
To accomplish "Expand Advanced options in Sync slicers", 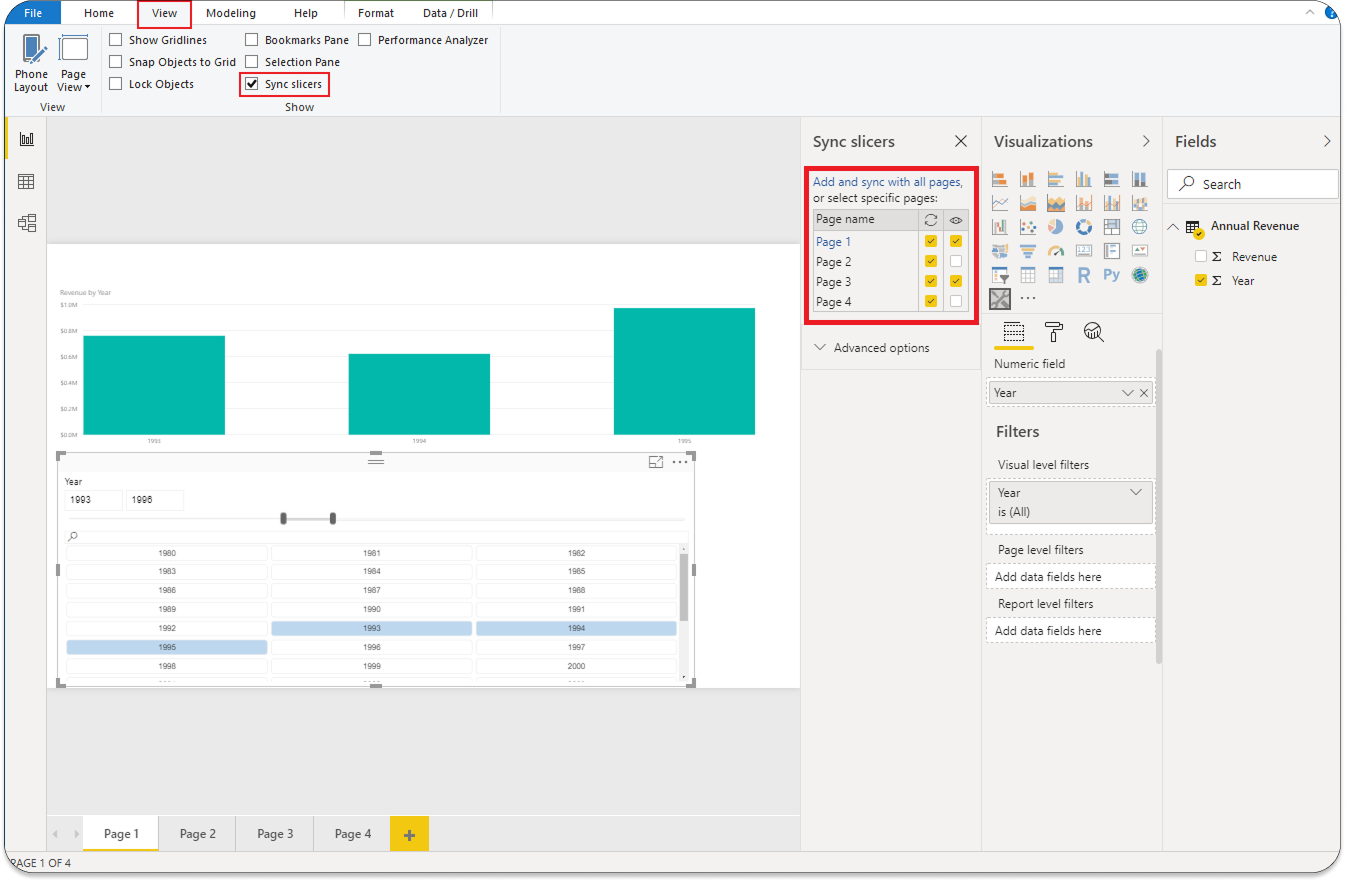I will point(872,348).
